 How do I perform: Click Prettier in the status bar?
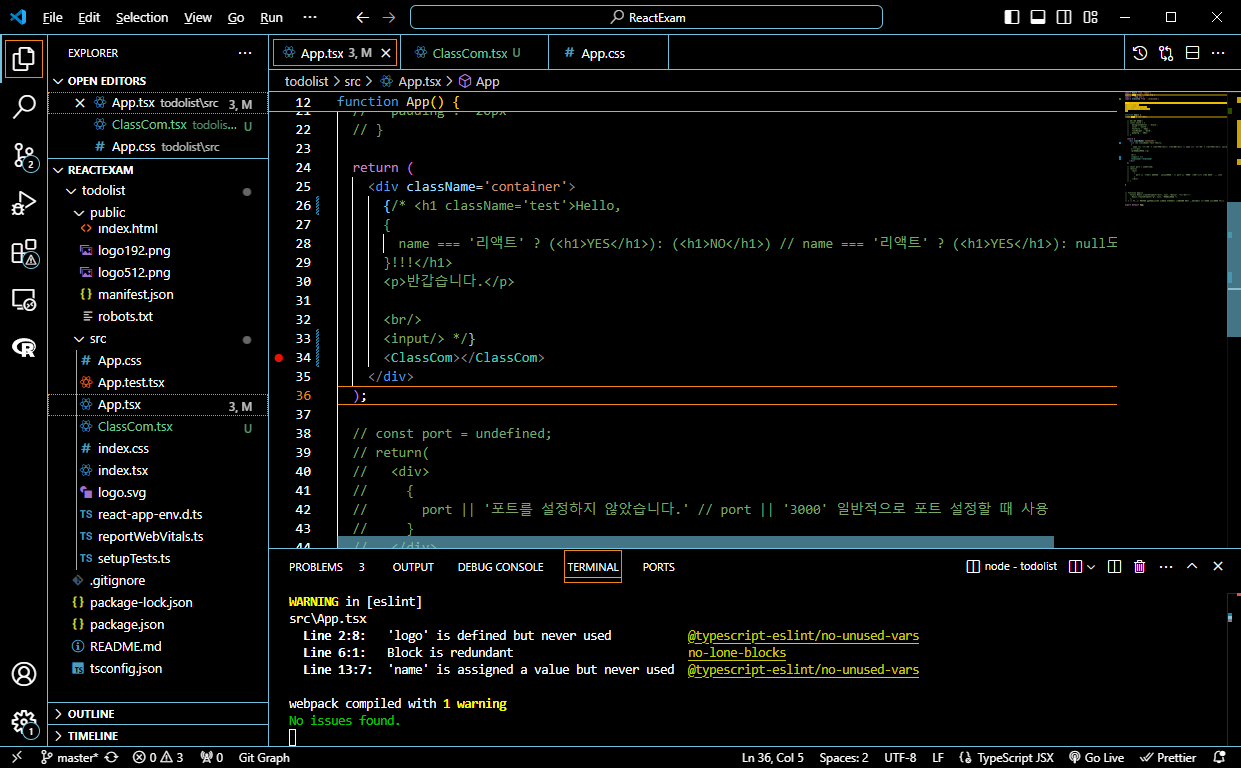point(1168,757)
